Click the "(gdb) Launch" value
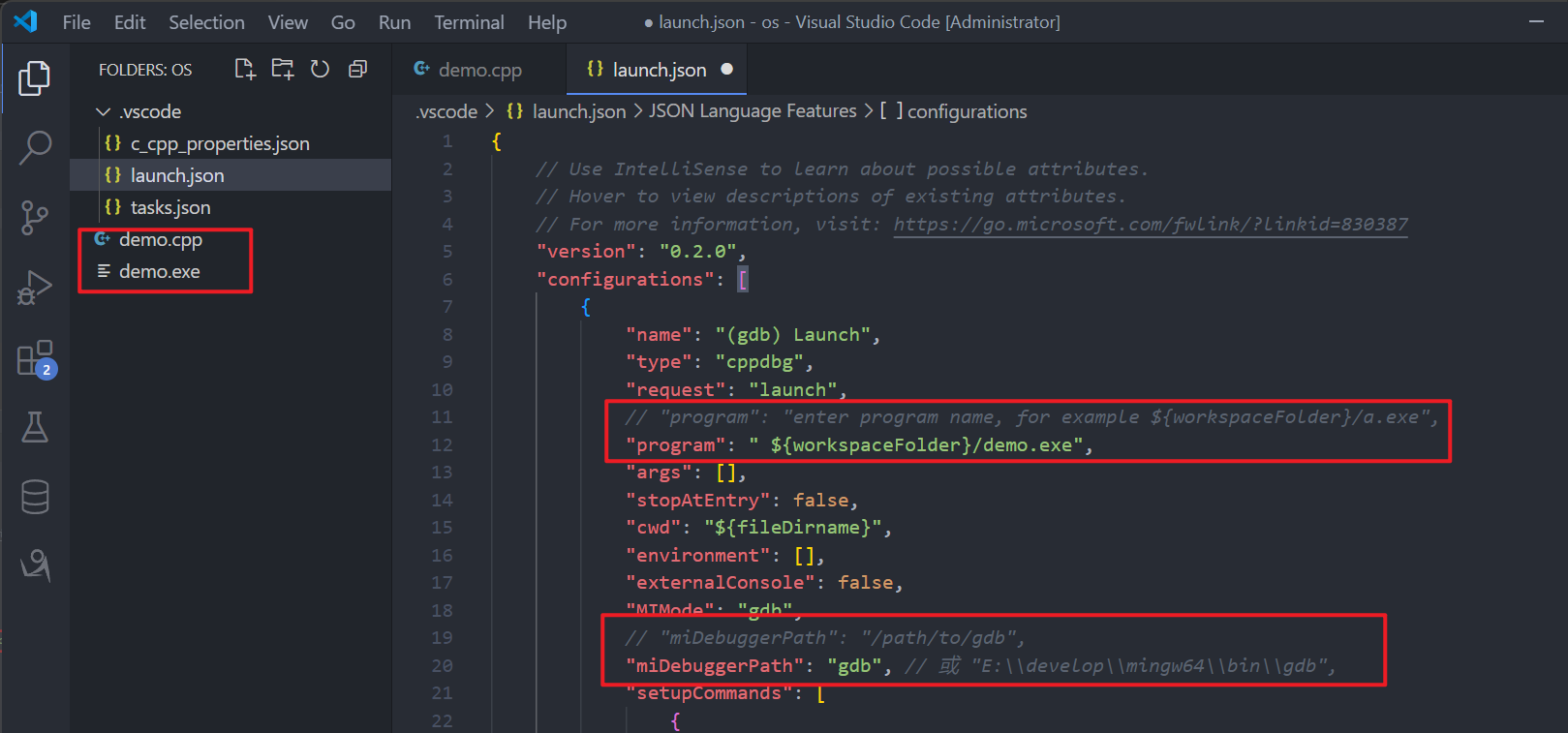1568x733 pixels. (x=793, y=334)
